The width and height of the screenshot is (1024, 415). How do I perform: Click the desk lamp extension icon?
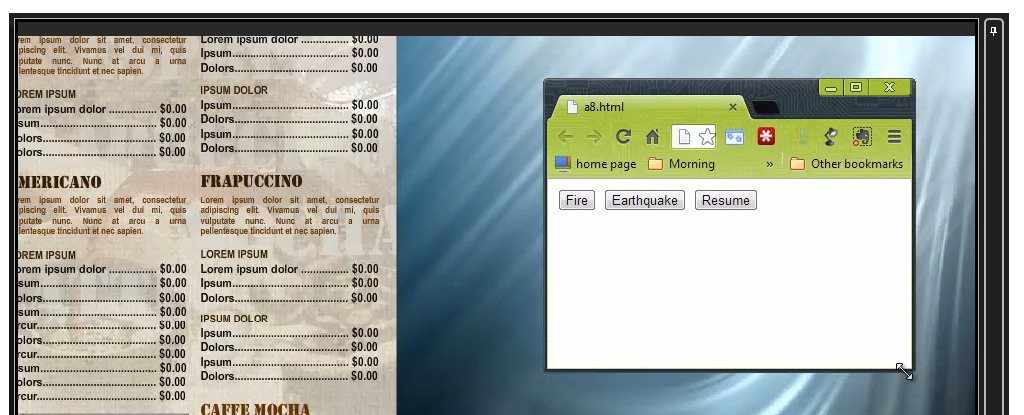click(830, 137)
